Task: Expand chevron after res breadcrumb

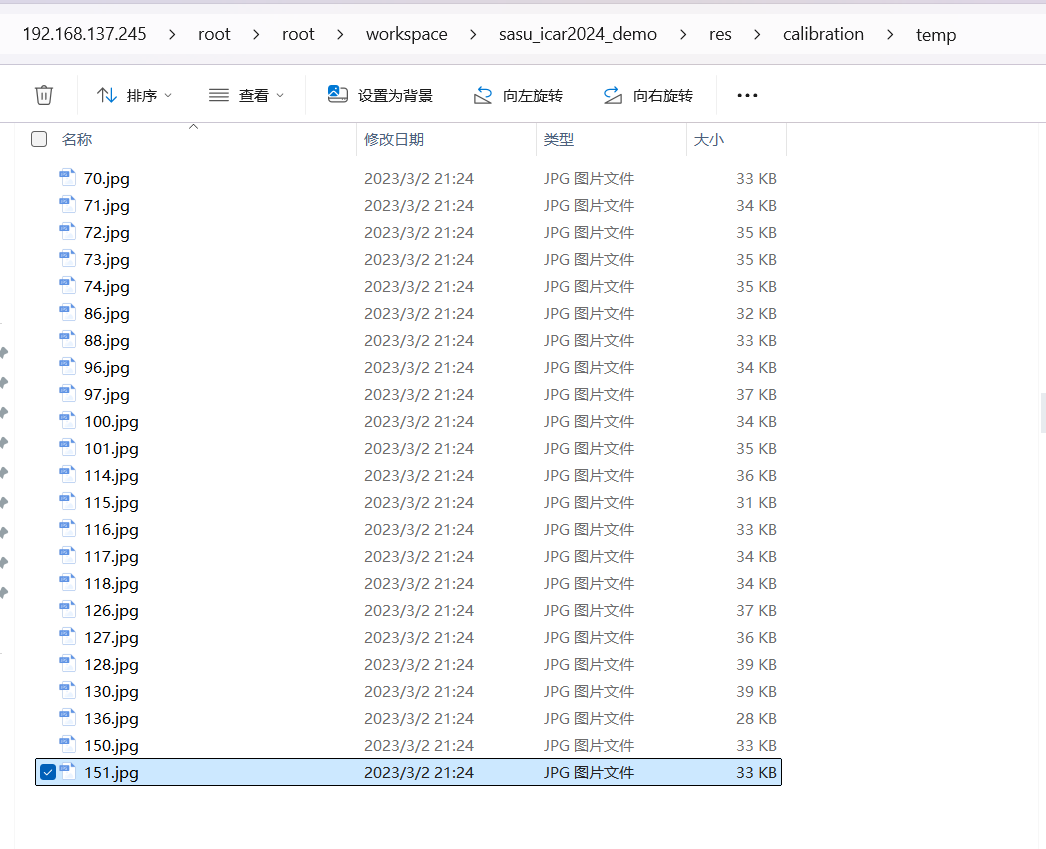Action: (x=756, y=35)
